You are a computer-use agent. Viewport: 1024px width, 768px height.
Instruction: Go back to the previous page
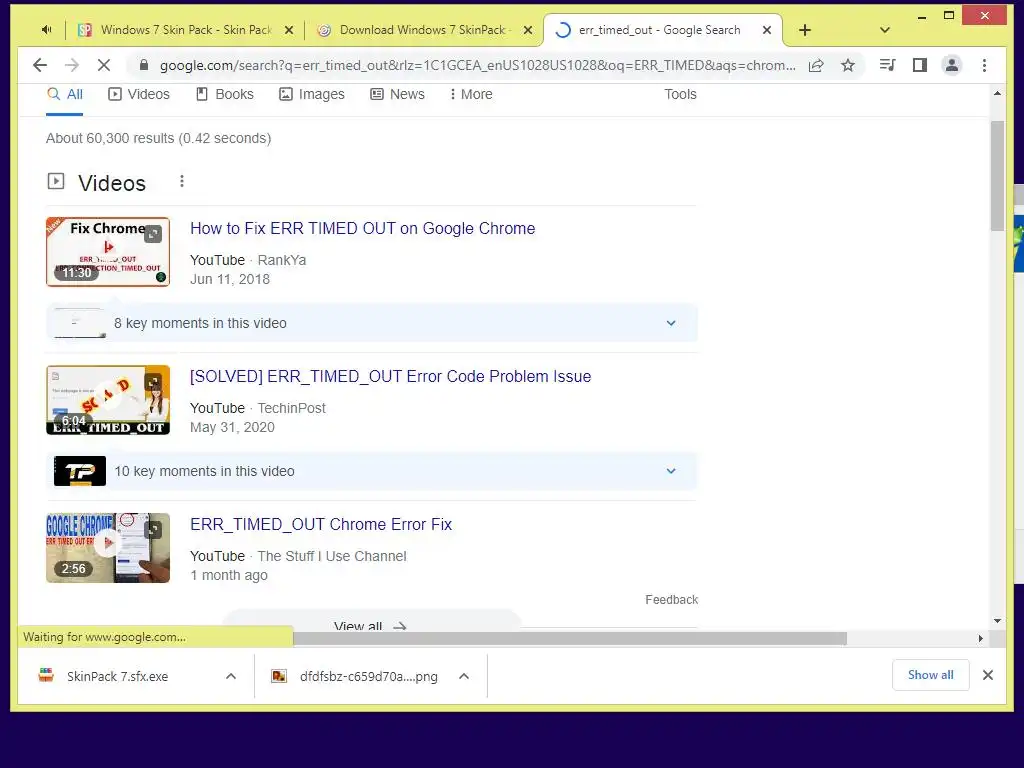click(40, 65)
